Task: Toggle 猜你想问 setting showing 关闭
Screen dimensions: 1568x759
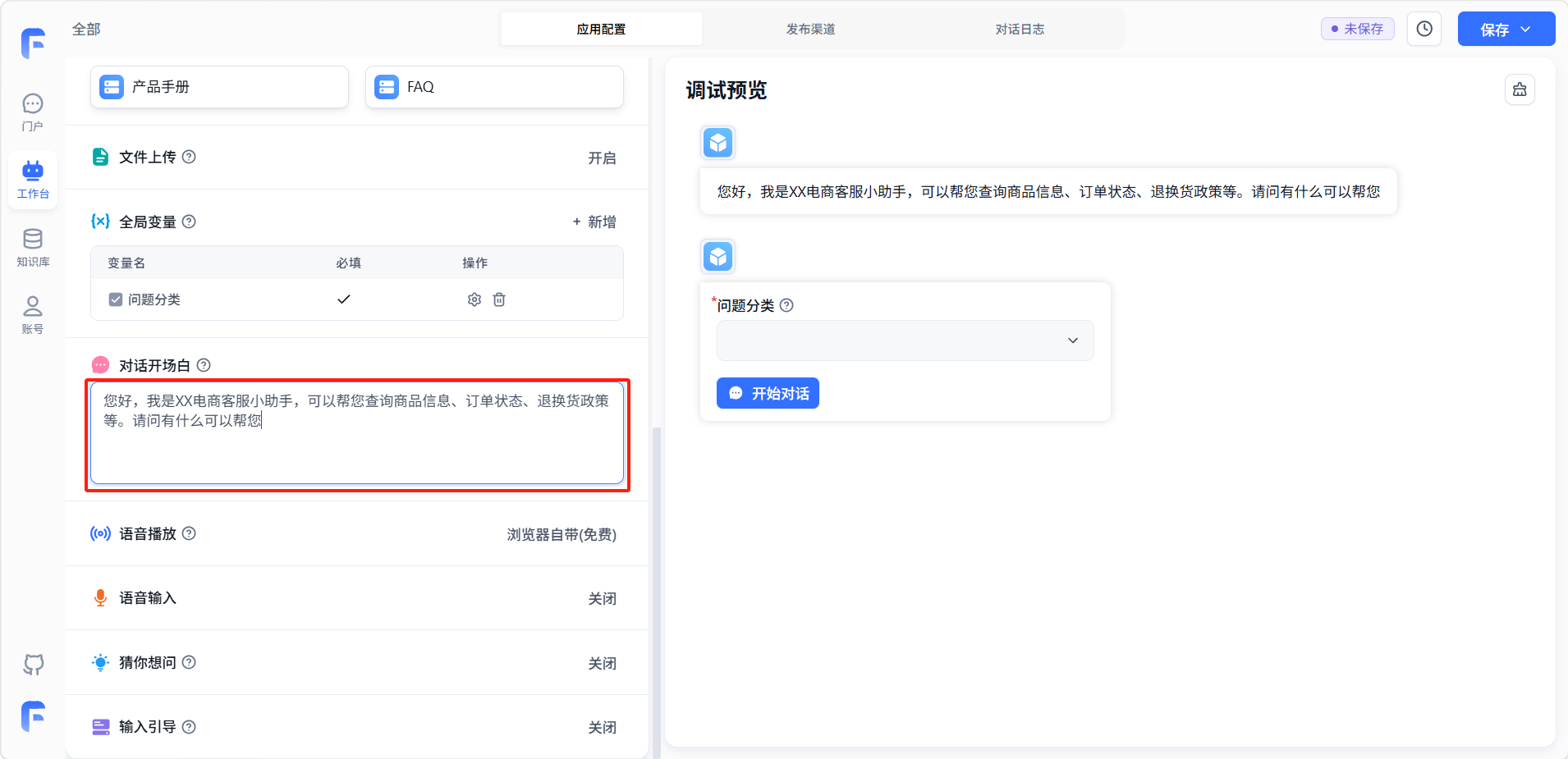Action: click(602, 663)
